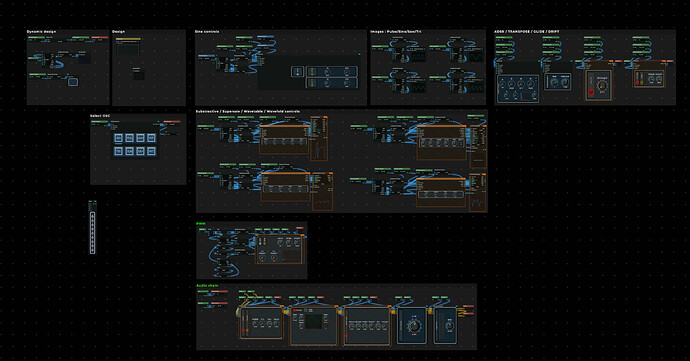Select the green 'Drone' group title
Screen dimensions: 690x361
201,224
